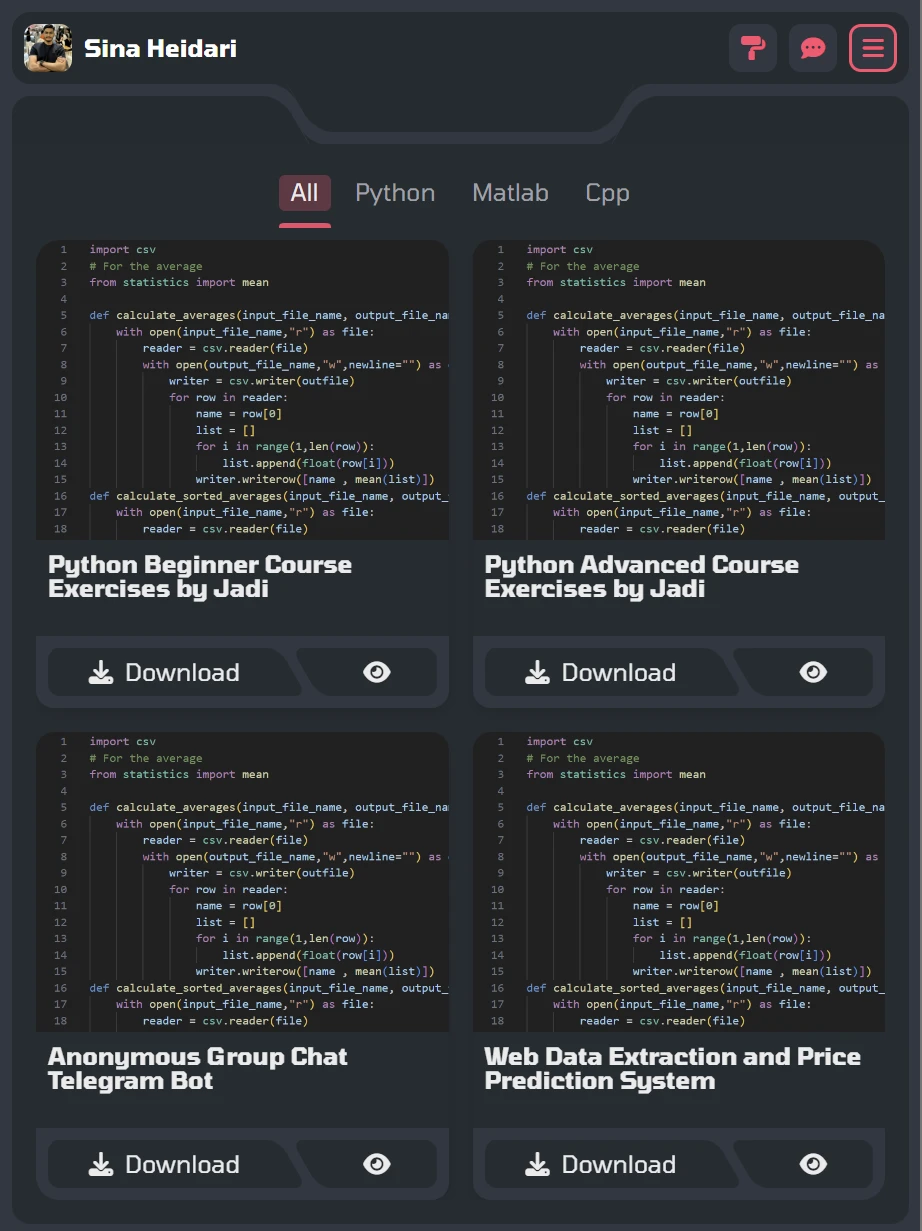Open Python Beginner Course code preview image
This screenshot has width=922, height=1231.
click(x=242, y=390)
